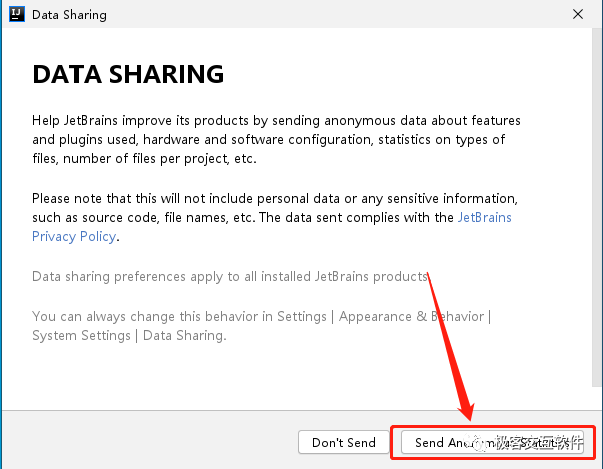
Task: Close the Data Sharing dialog
Action: click(x=578, y=15)
